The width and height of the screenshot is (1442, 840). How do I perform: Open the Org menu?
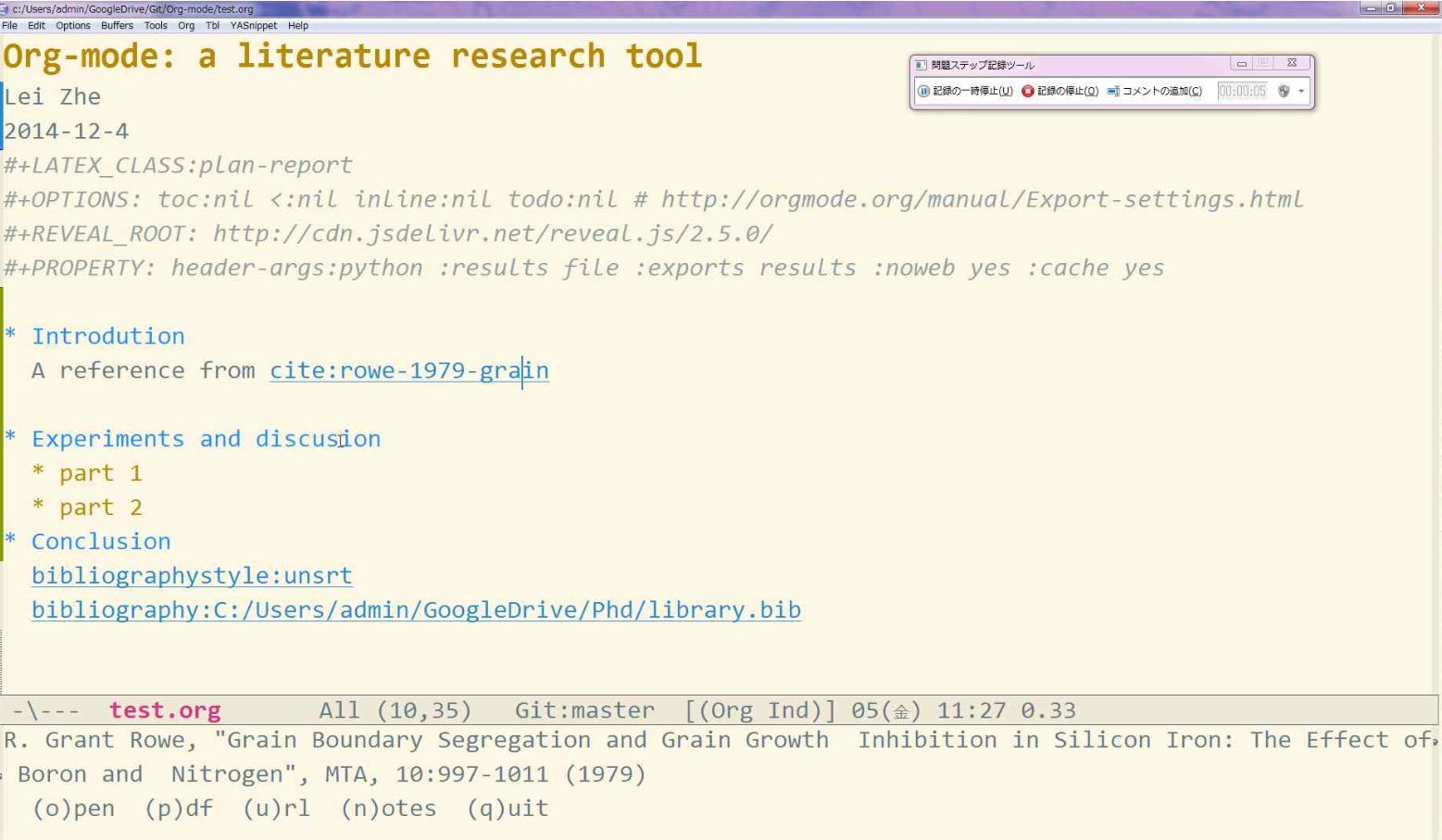point(186,26)
